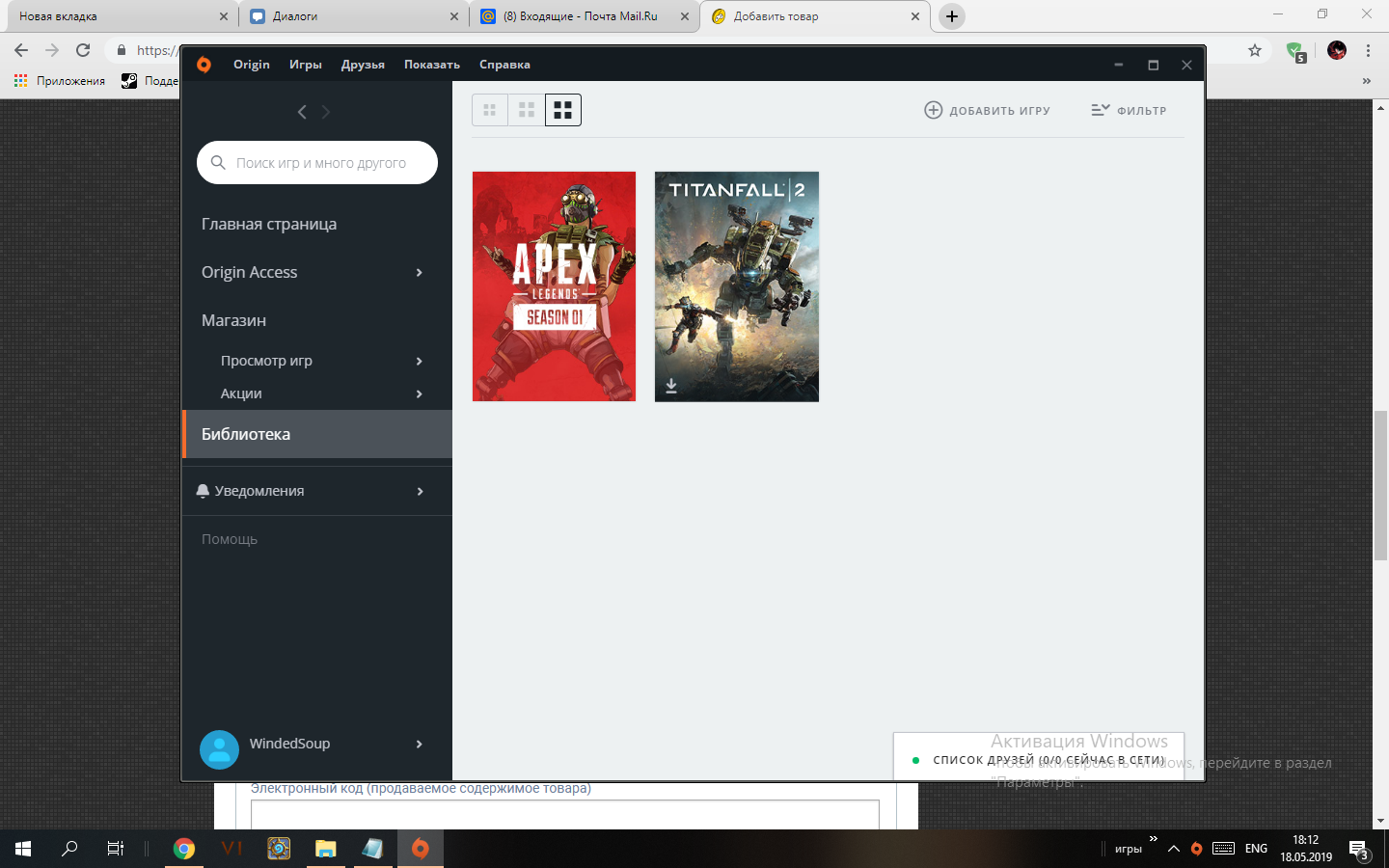Open a new Chrome tab with plus button
This screenshot has height=868, width=1389.
point(952,16)
